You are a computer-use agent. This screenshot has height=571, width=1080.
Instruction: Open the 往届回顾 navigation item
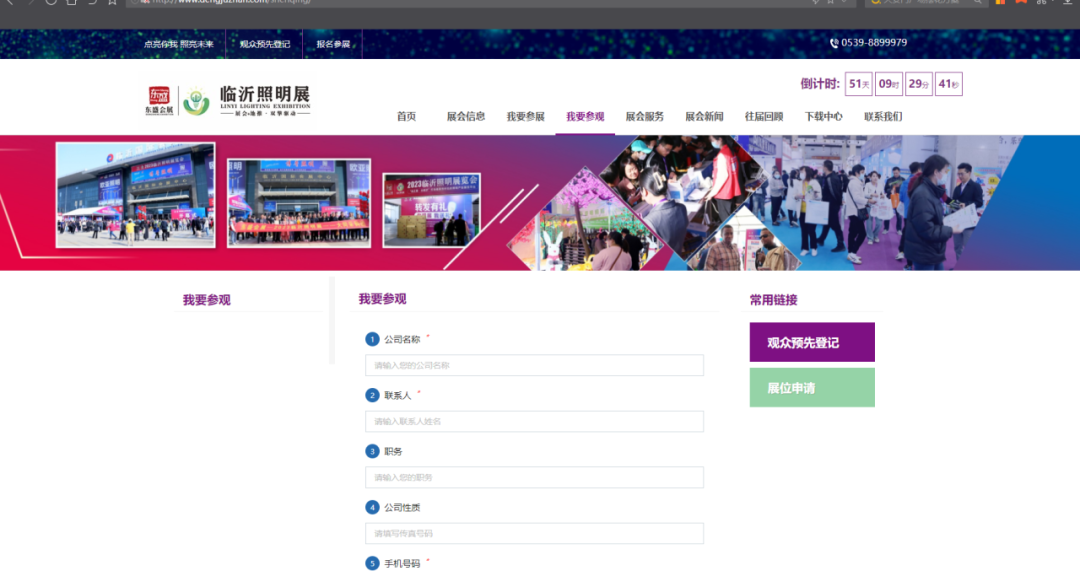tap(764, 116)
